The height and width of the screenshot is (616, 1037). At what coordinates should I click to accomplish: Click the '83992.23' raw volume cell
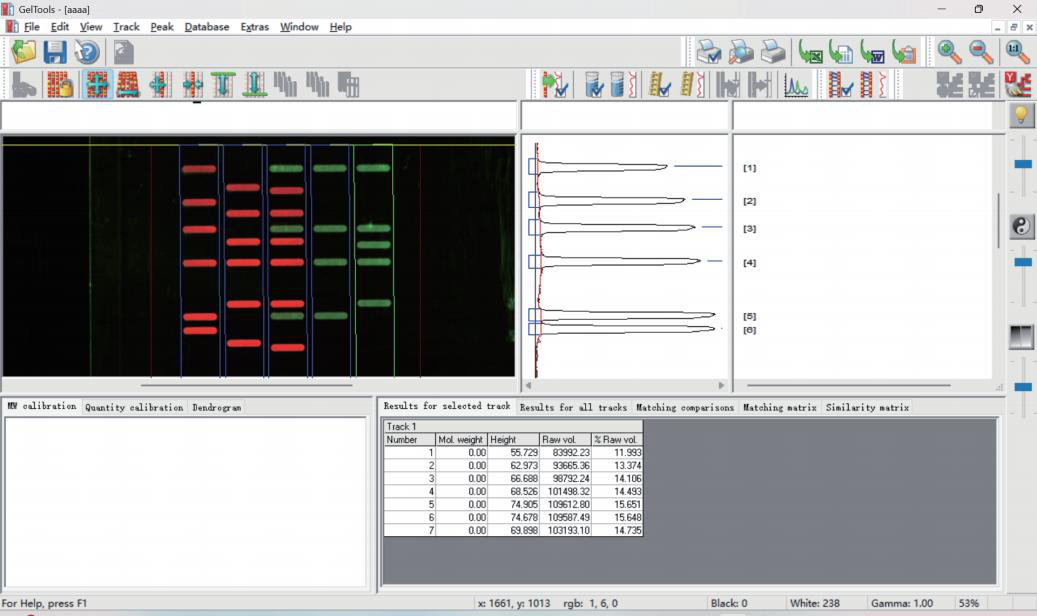tap(565, 453)
